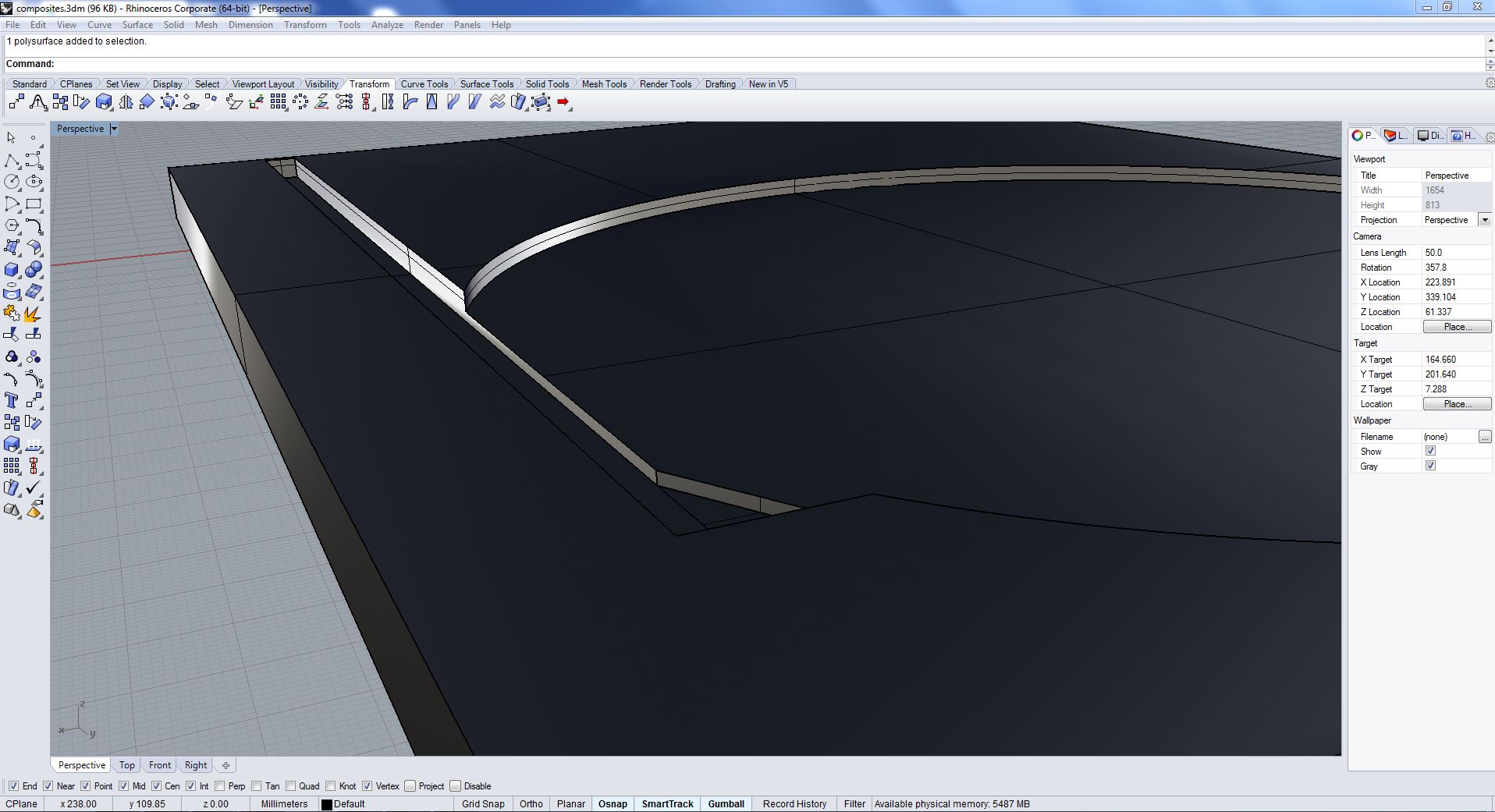Select the Boolean Union spheres tool
This screenshot has width=1495, height=812.
34,270
